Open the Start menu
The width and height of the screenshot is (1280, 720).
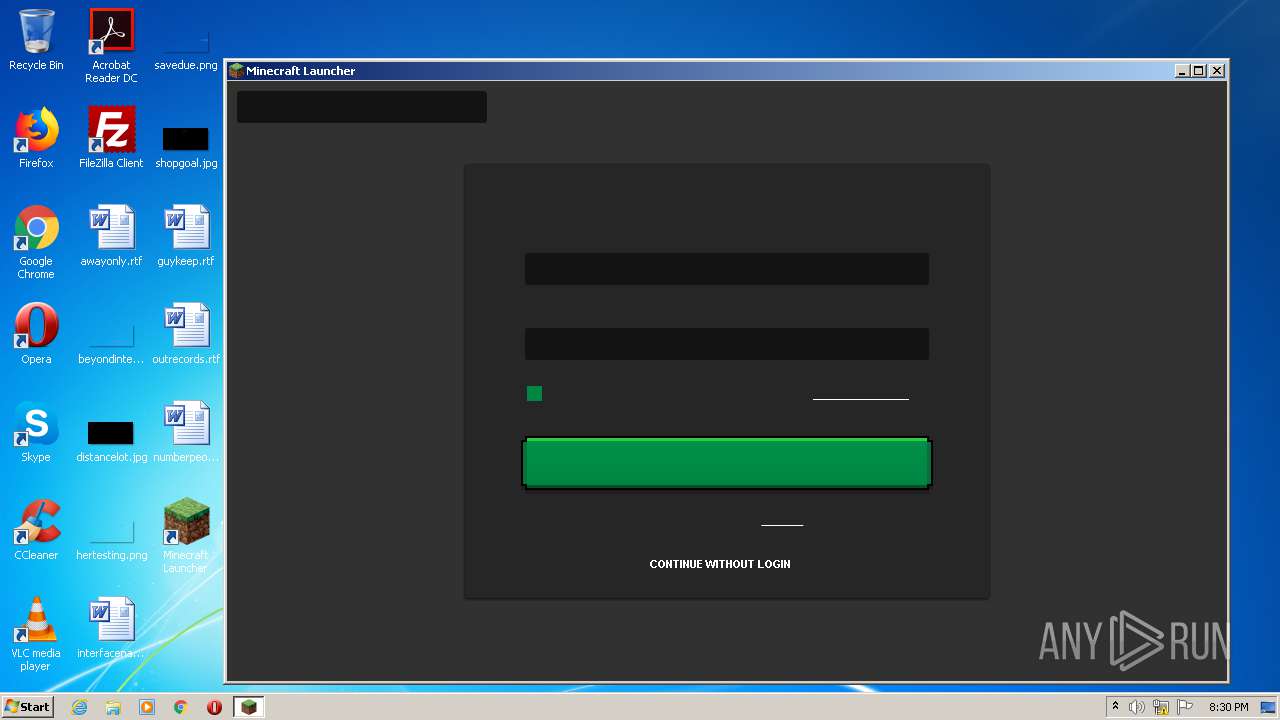(27, 707)
